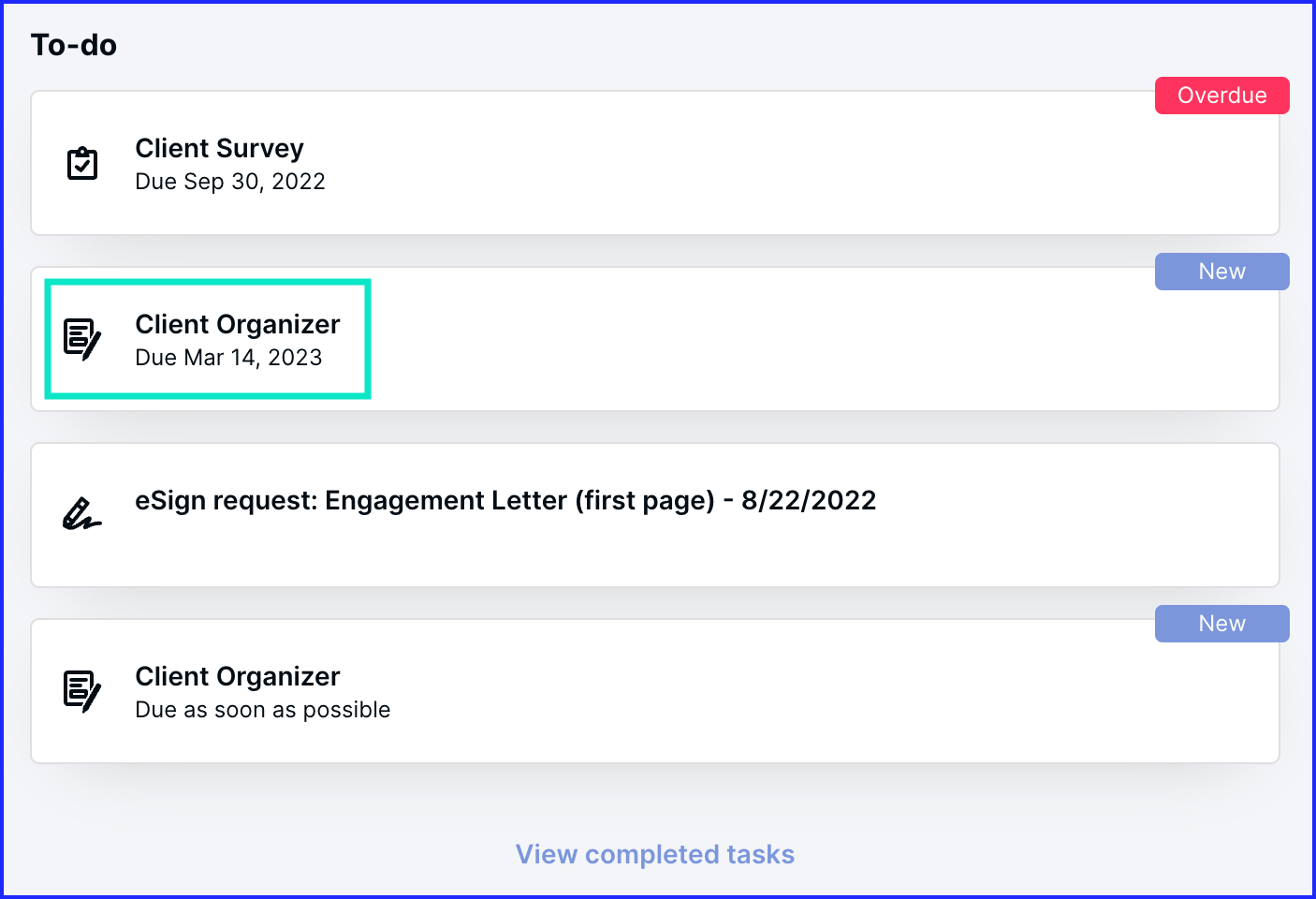The width and height of the screenshot is (1316, 899).
Task: View completed tasks
Action: tap(655, 854)
